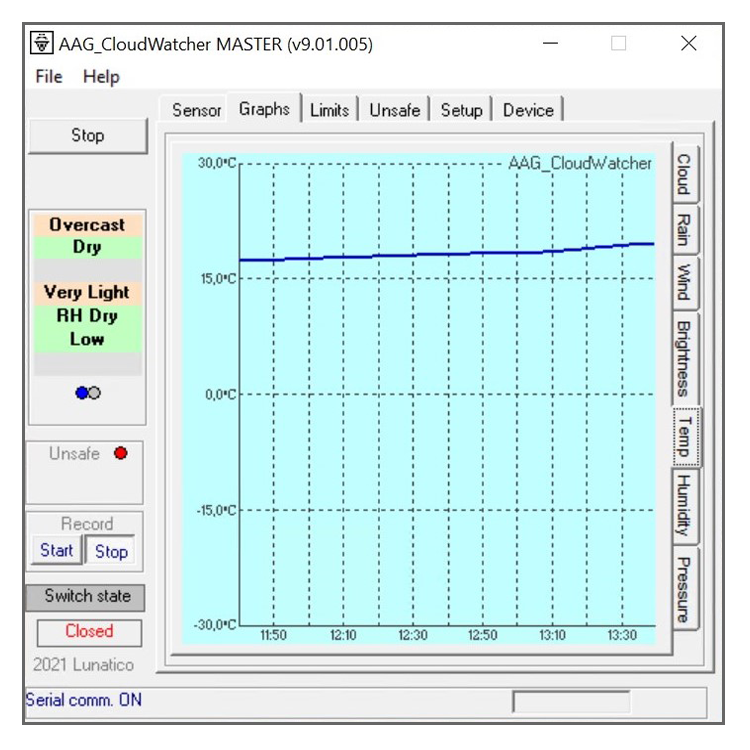This screenshot has width=750, height=750.
Task: Show the Brightness graph side tab
Action: (x=684, y=359)
